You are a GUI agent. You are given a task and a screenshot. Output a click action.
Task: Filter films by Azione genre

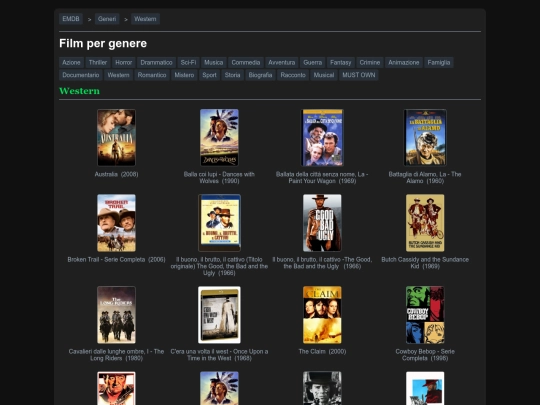point(71,62)
